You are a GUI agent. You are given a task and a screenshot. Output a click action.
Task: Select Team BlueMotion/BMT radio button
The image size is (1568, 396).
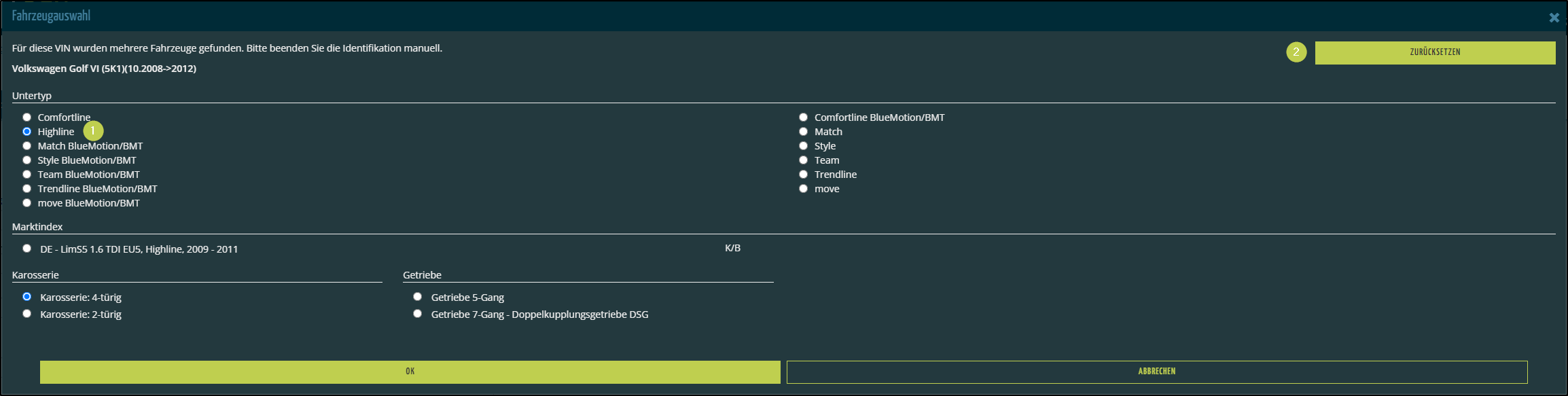pos(27,175)
